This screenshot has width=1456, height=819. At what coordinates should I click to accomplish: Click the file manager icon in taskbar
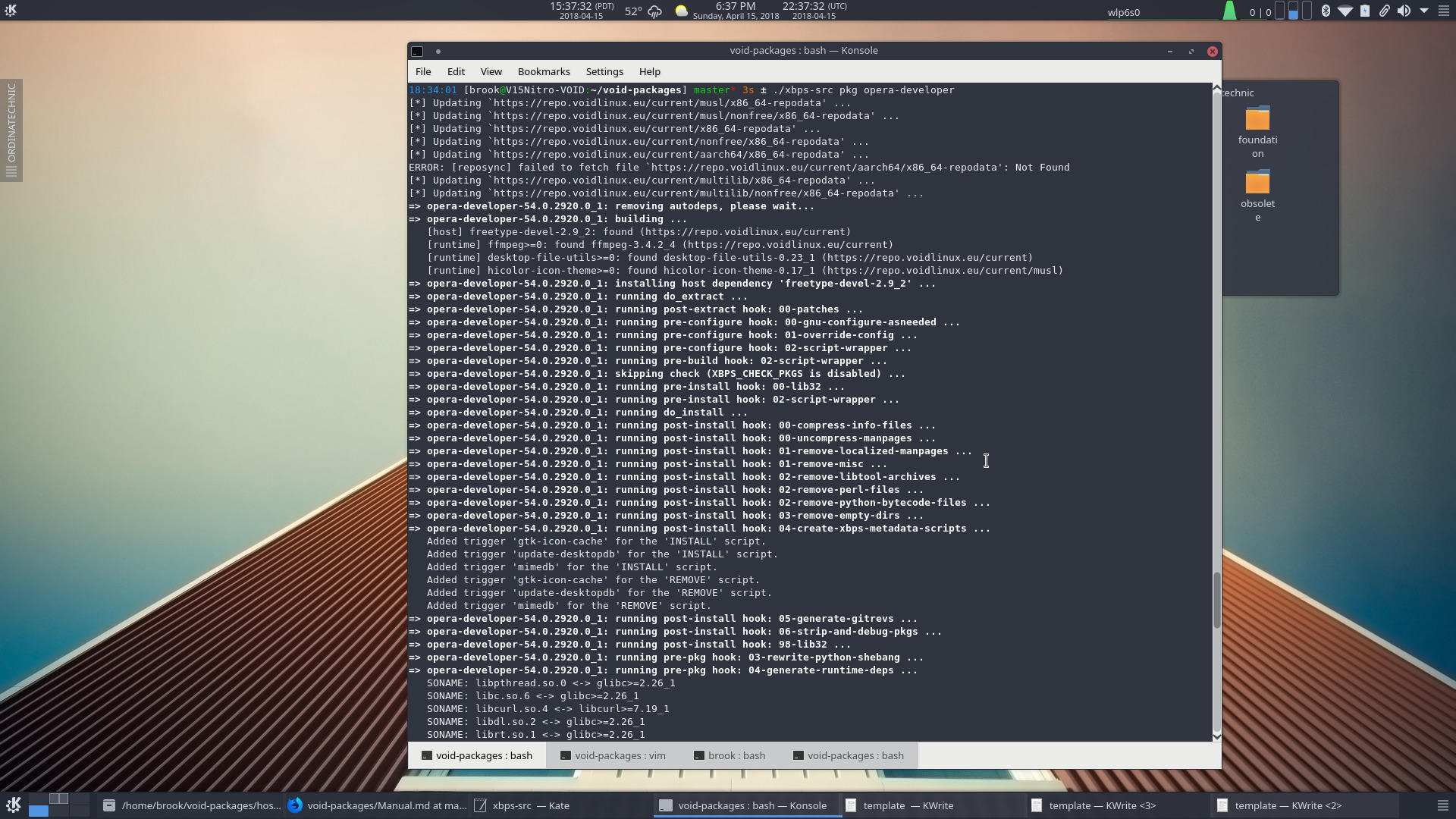tap(109, 805)
